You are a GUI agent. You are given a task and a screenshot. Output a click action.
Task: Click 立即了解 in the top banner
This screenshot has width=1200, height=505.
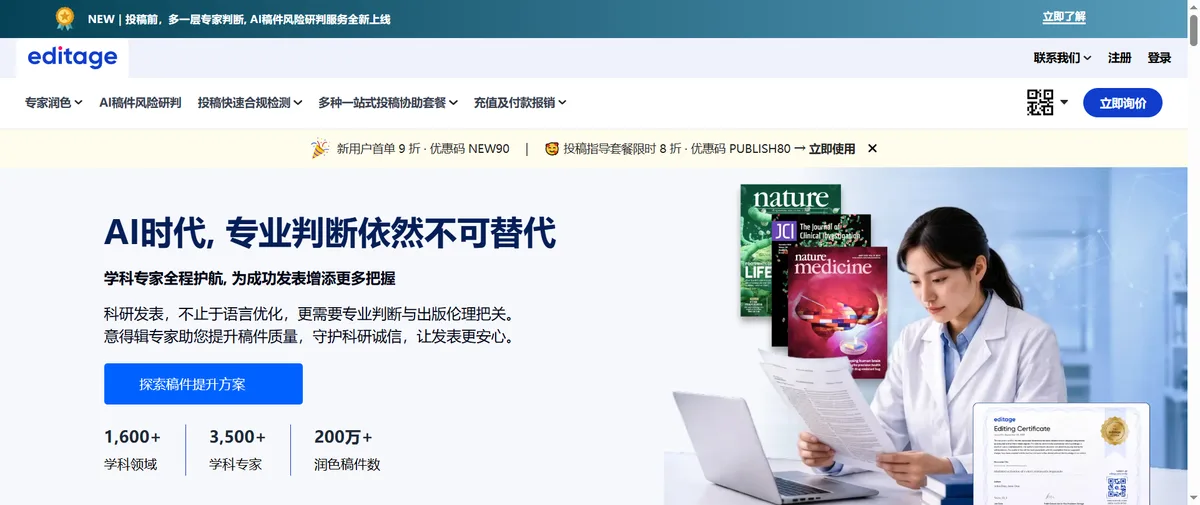pos(1064,17)
